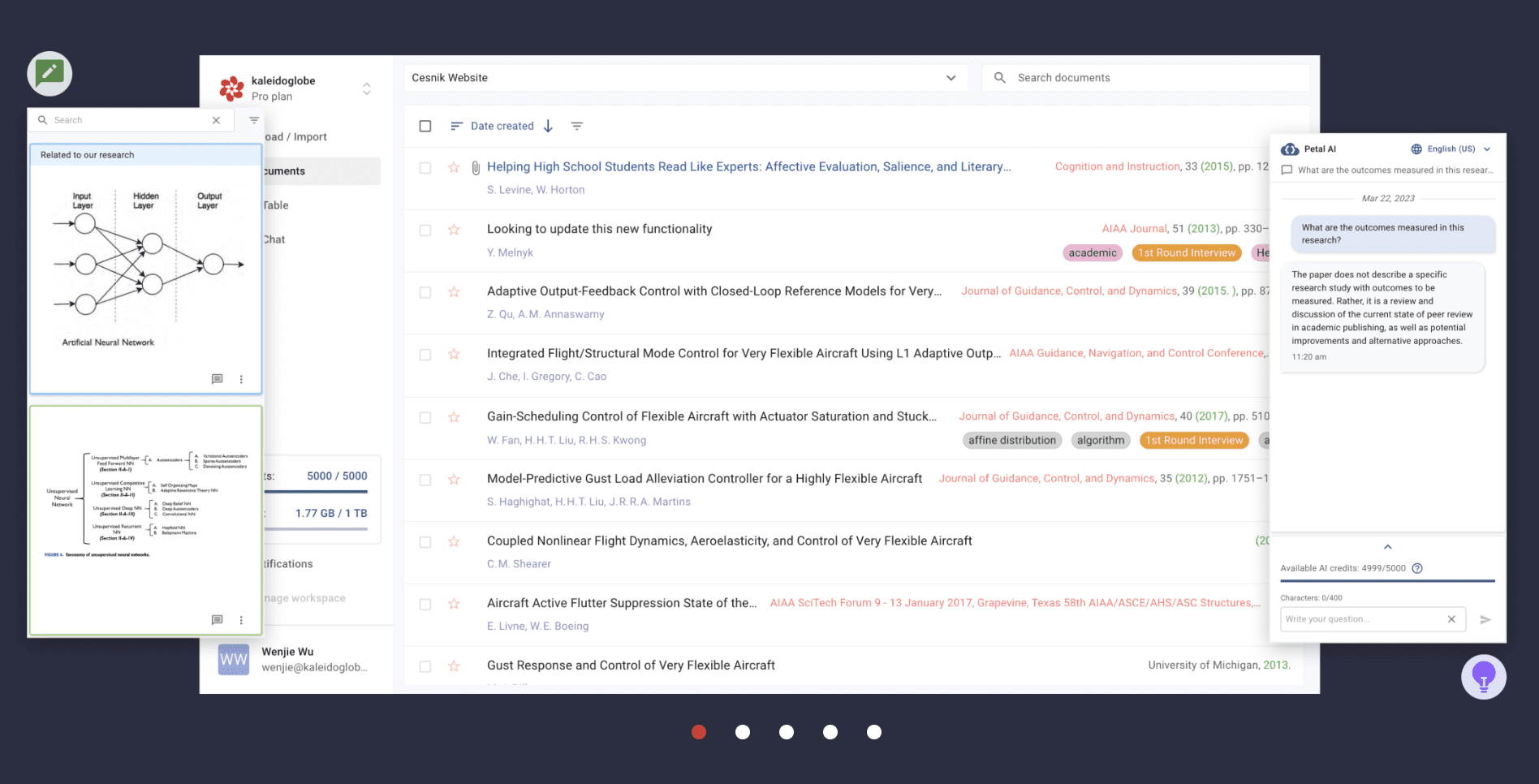Select the checkbox for Gust Response and Control
The width and height of the screenshot is (1539, 784).
[x=425, y=666]
